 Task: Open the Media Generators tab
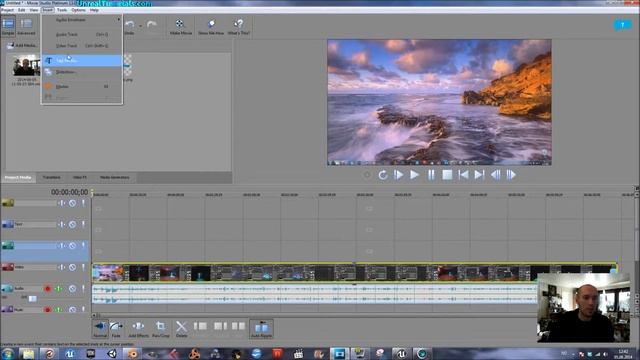115,178
